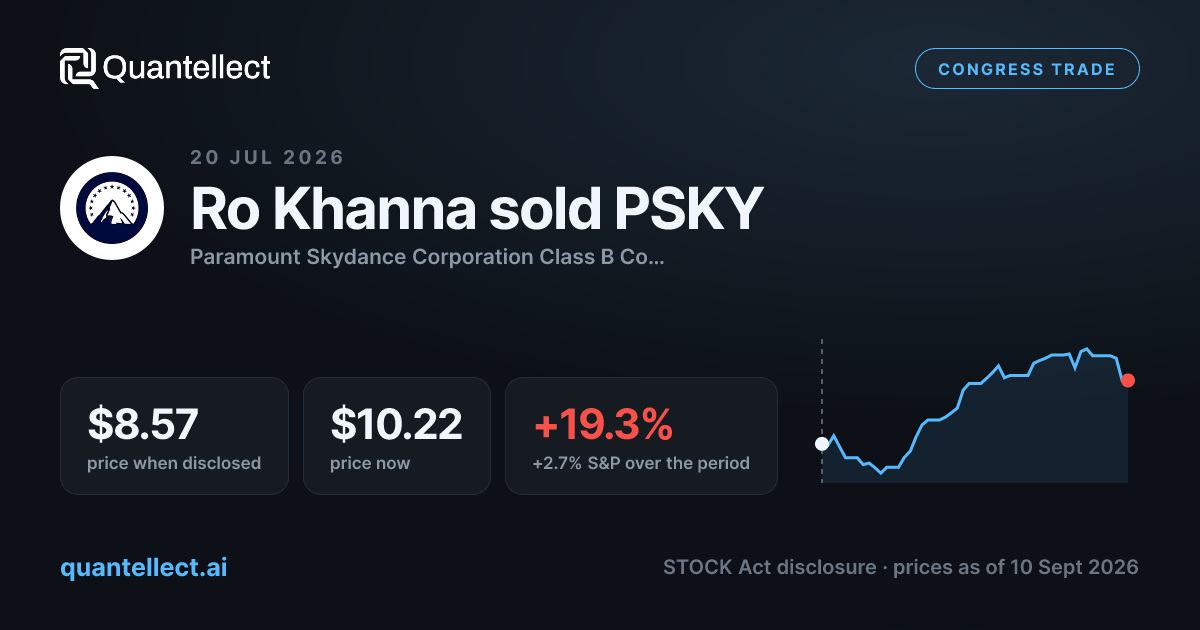Click the Quantellect logo icon
The height and width of the screenshot is (630, 1200).
click(x=79, y=68)
